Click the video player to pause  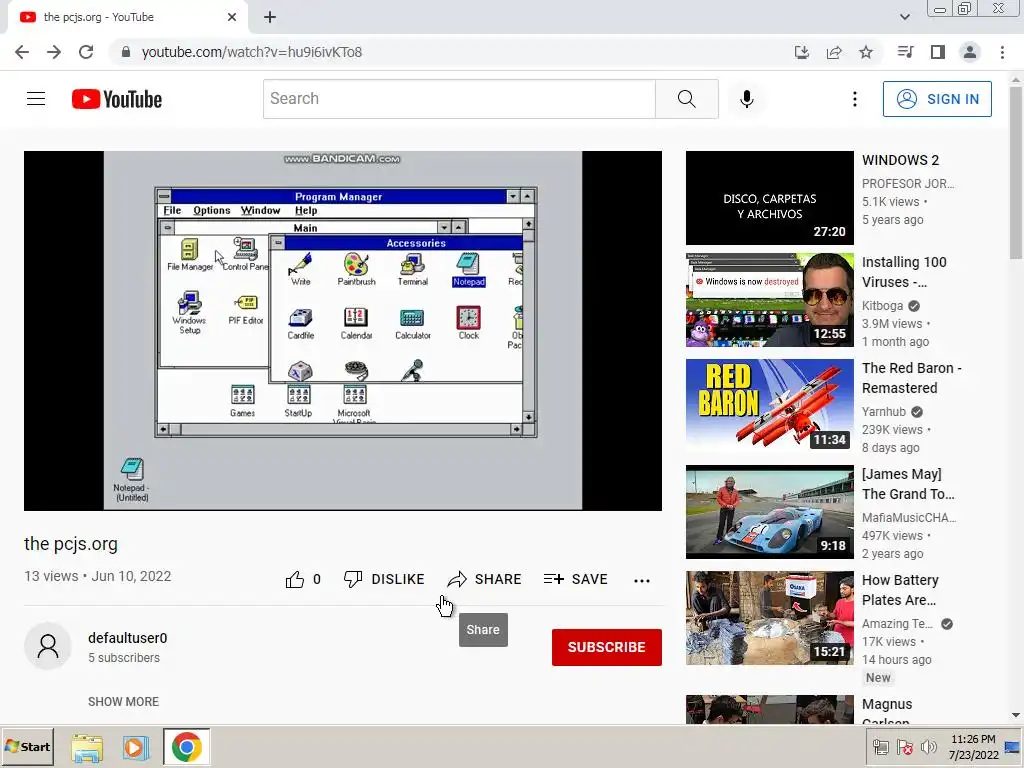(343, 330)
